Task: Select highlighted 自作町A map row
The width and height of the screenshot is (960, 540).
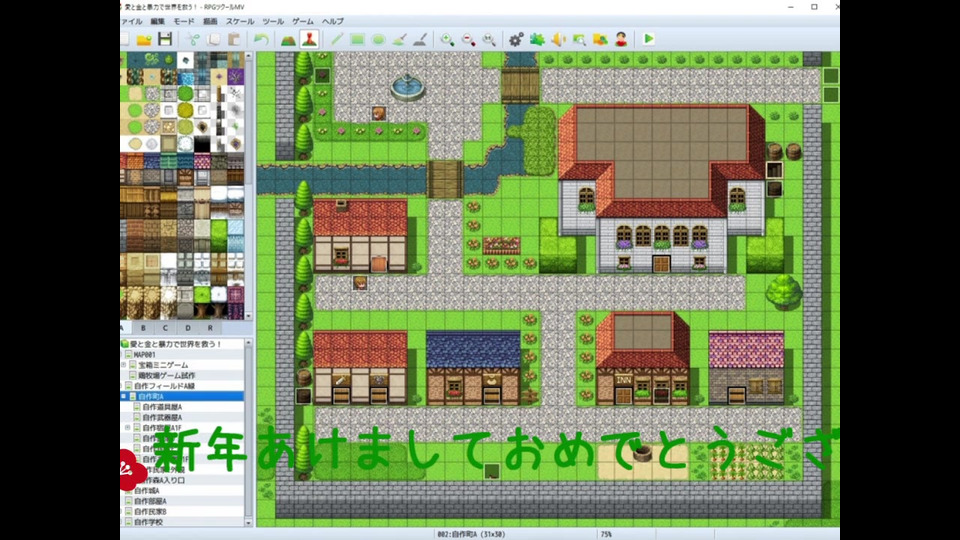Action: pyautogui.click(x=182, y=397)
